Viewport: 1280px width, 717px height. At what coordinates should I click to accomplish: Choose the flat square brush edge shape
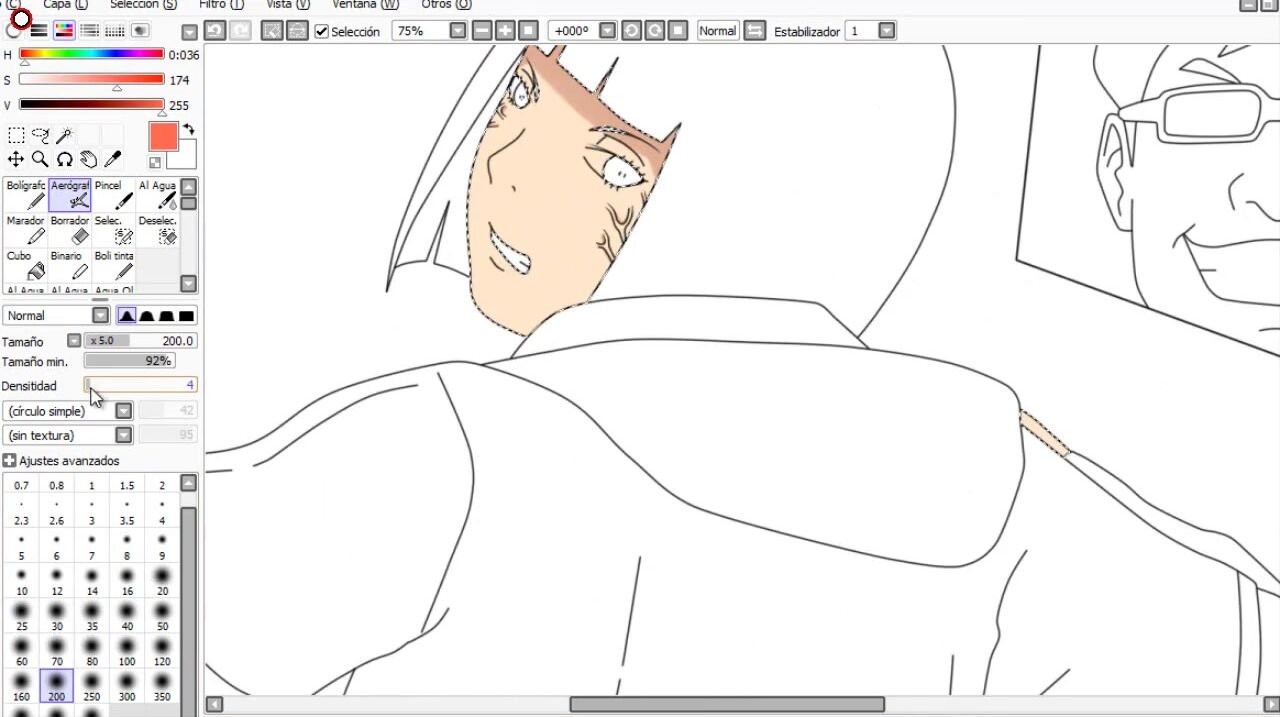[x=186, y=316]
